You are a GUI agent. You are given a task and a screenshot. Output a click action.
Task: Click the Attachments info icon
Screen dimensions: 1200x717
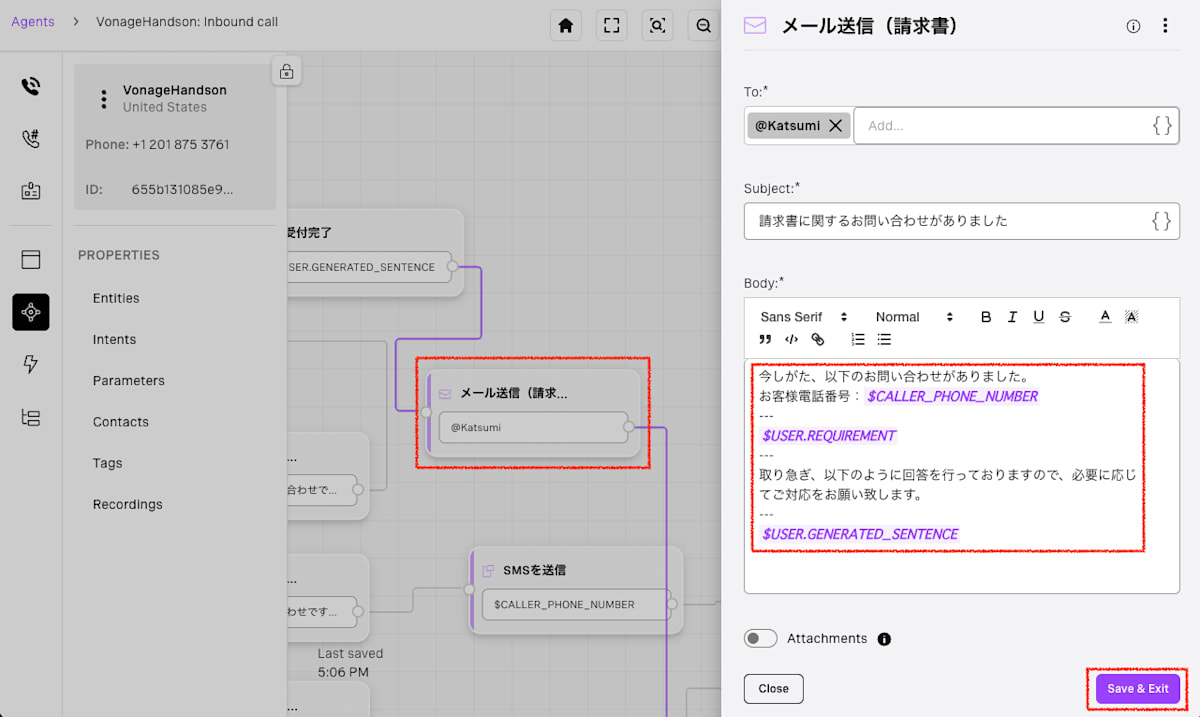[x=884, y=639]
